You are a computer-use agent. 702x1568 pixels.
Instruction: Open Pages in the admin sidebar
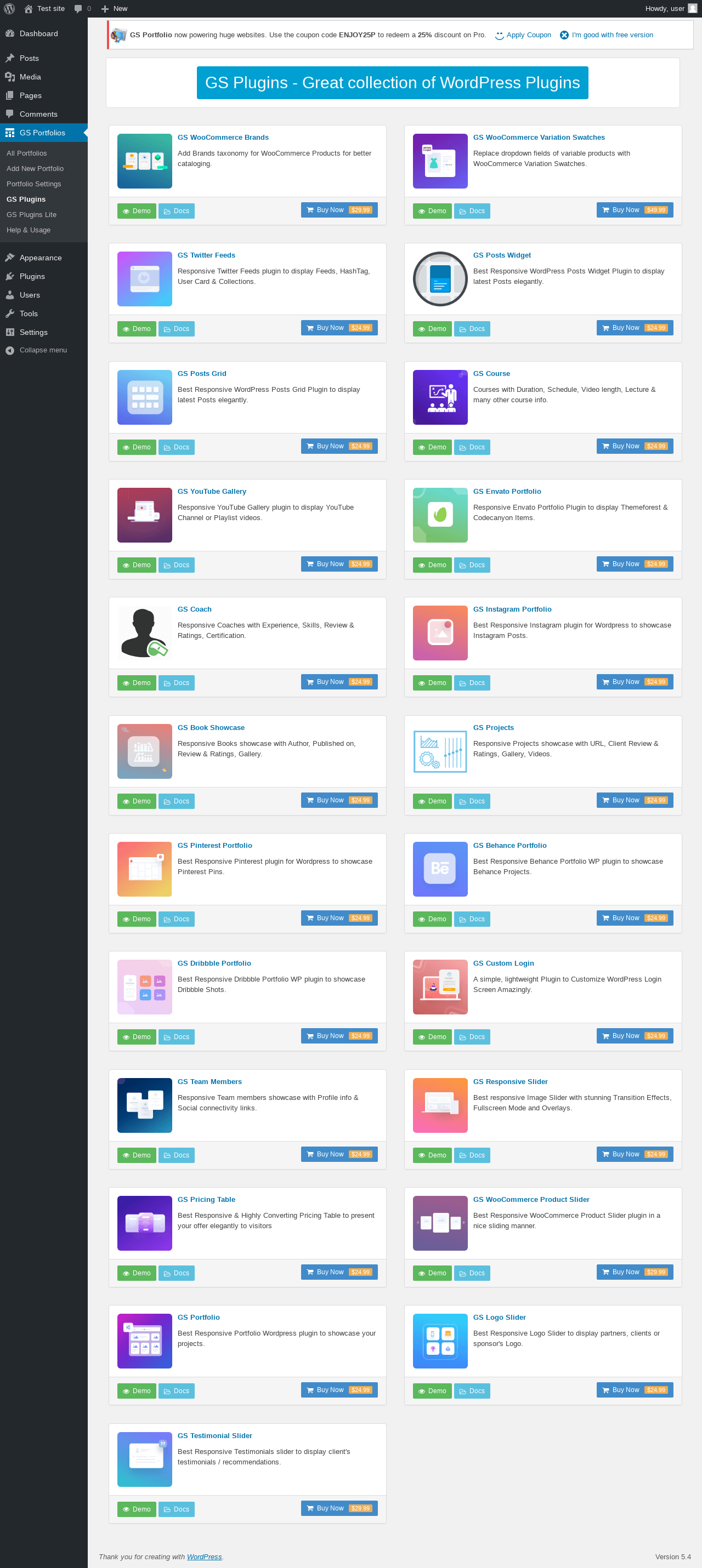click(x=44, y=95)
